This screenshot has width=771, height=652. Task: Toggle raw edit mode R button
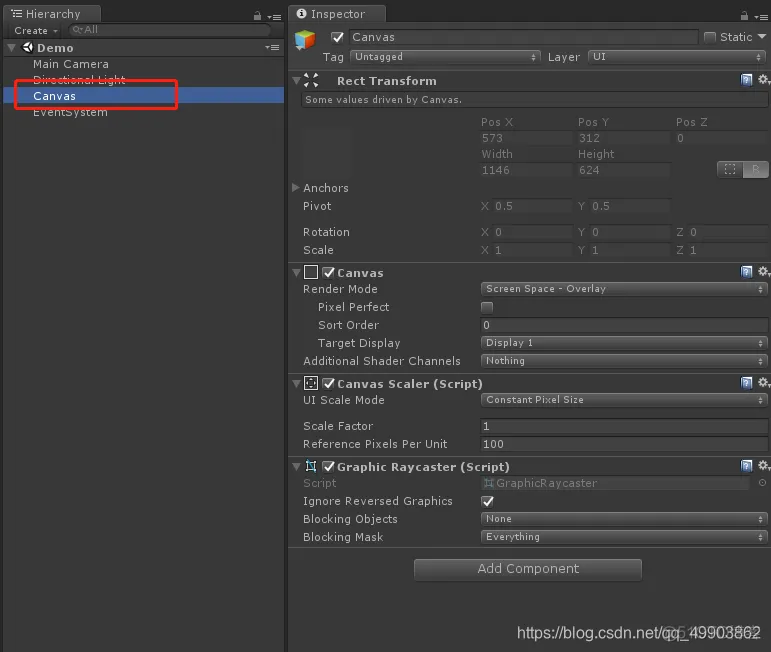click(x=755, y=170)
